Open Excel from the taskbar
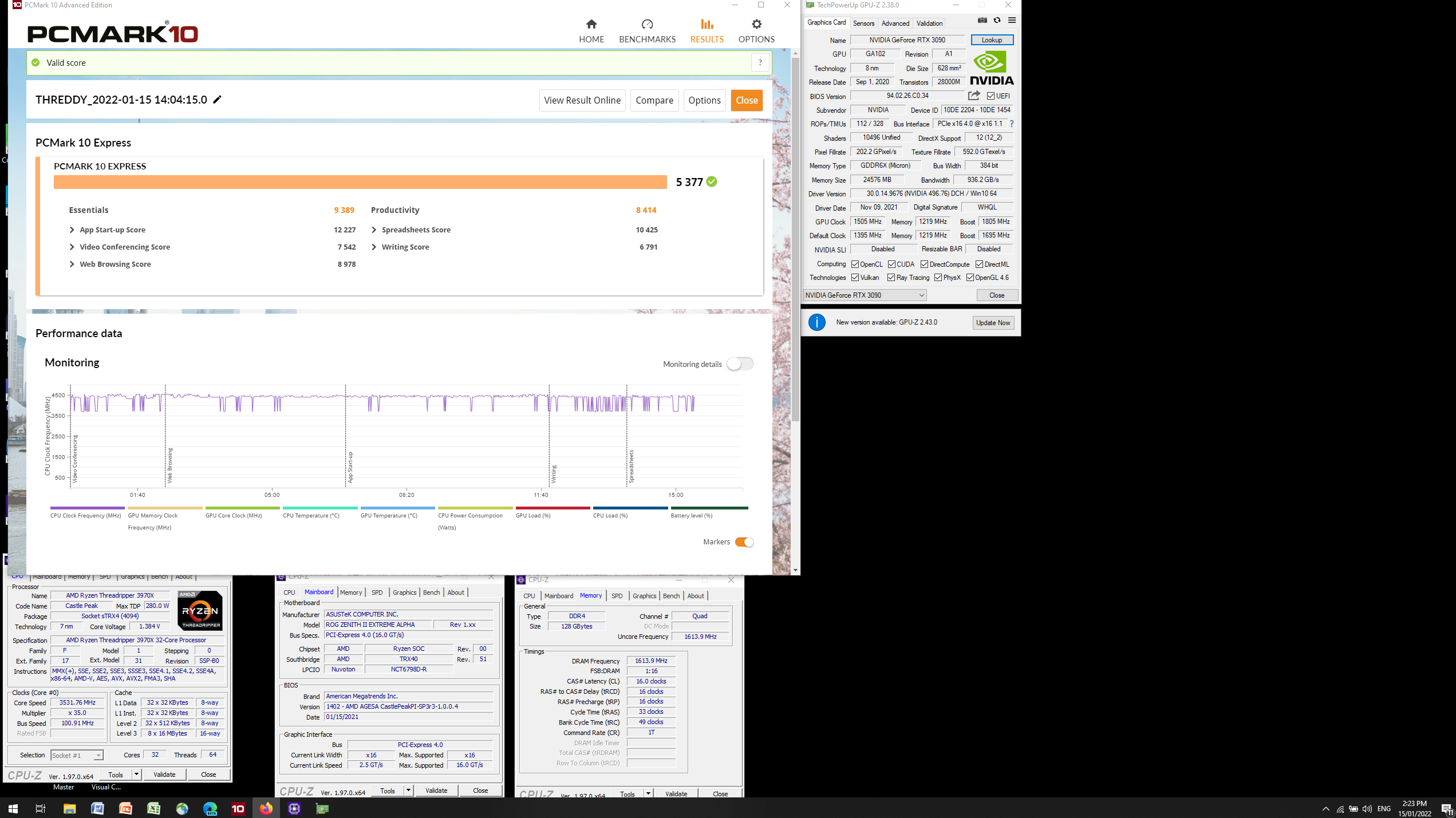The image size is (1456, 818). [x=153, y=808]
